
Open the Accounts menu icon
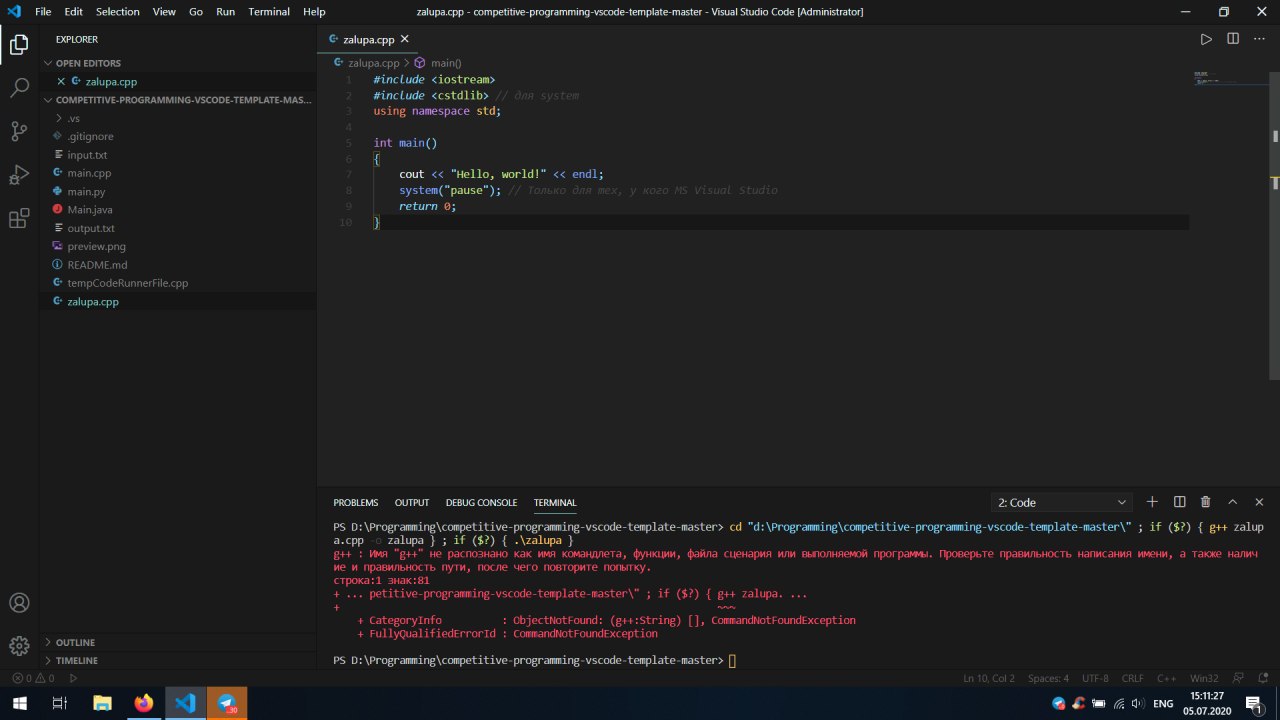[x=19, y=603]
